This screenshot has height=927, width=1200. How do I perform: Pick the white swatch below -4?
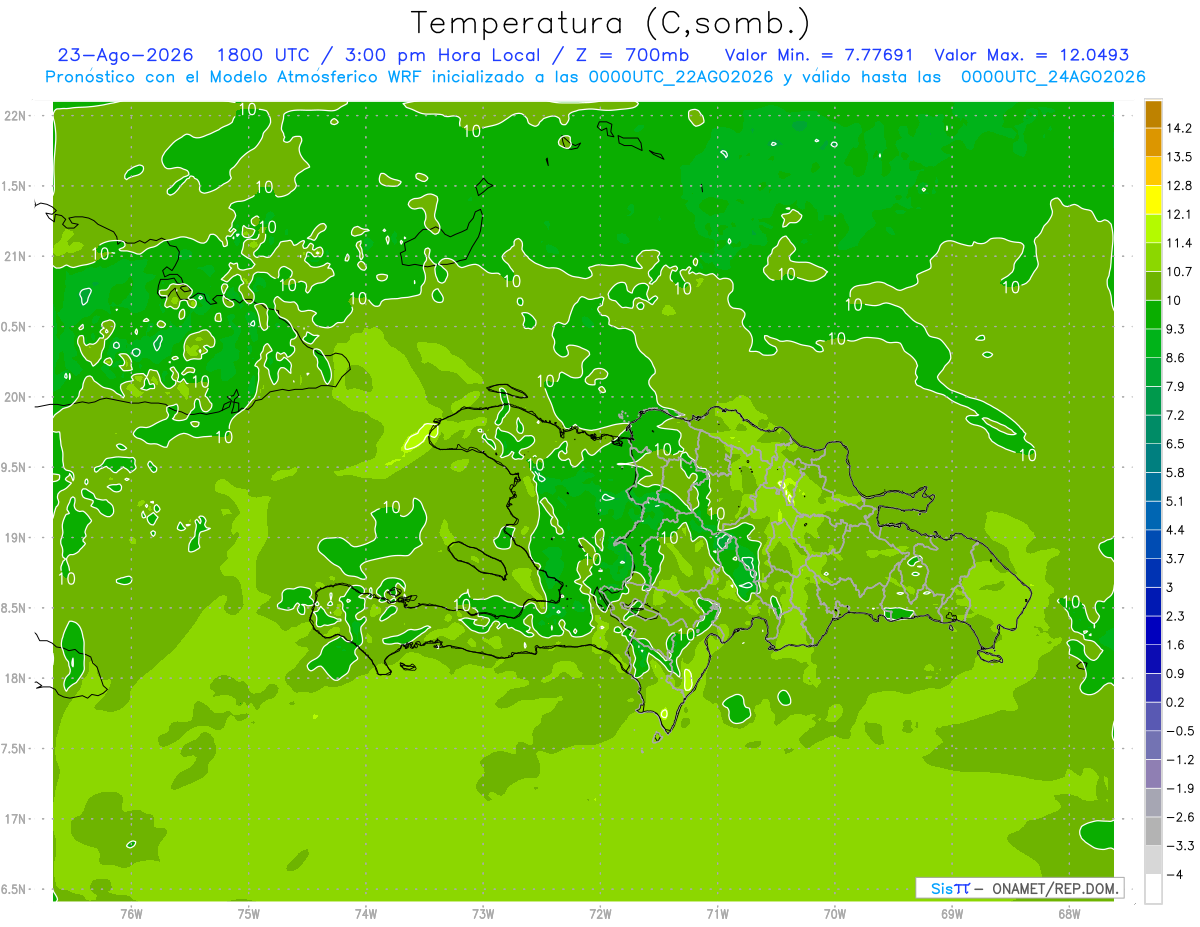(x=1153, y=889)
